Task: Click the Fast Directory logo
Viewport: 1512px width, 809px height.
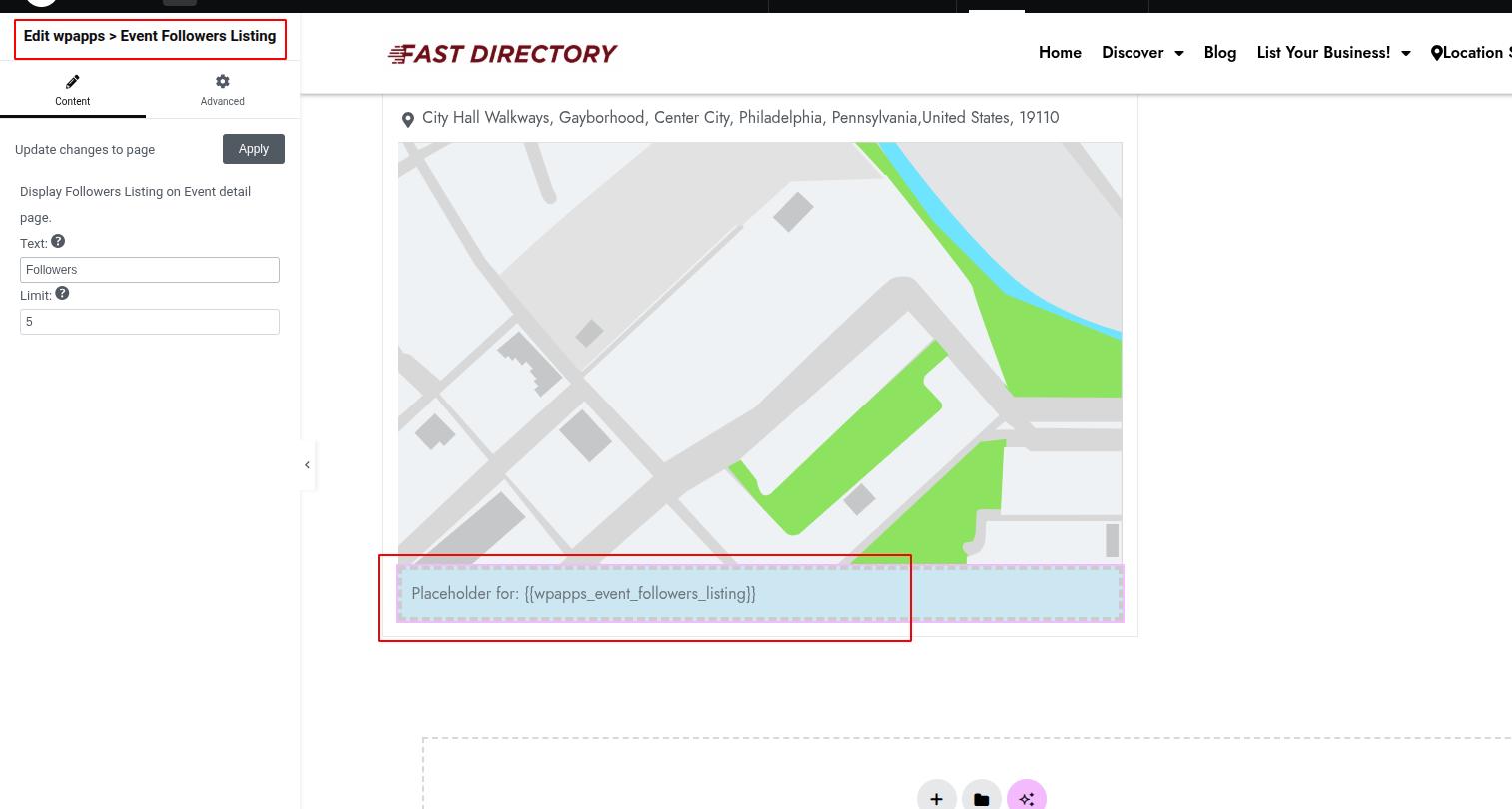Action: [502, 54]
